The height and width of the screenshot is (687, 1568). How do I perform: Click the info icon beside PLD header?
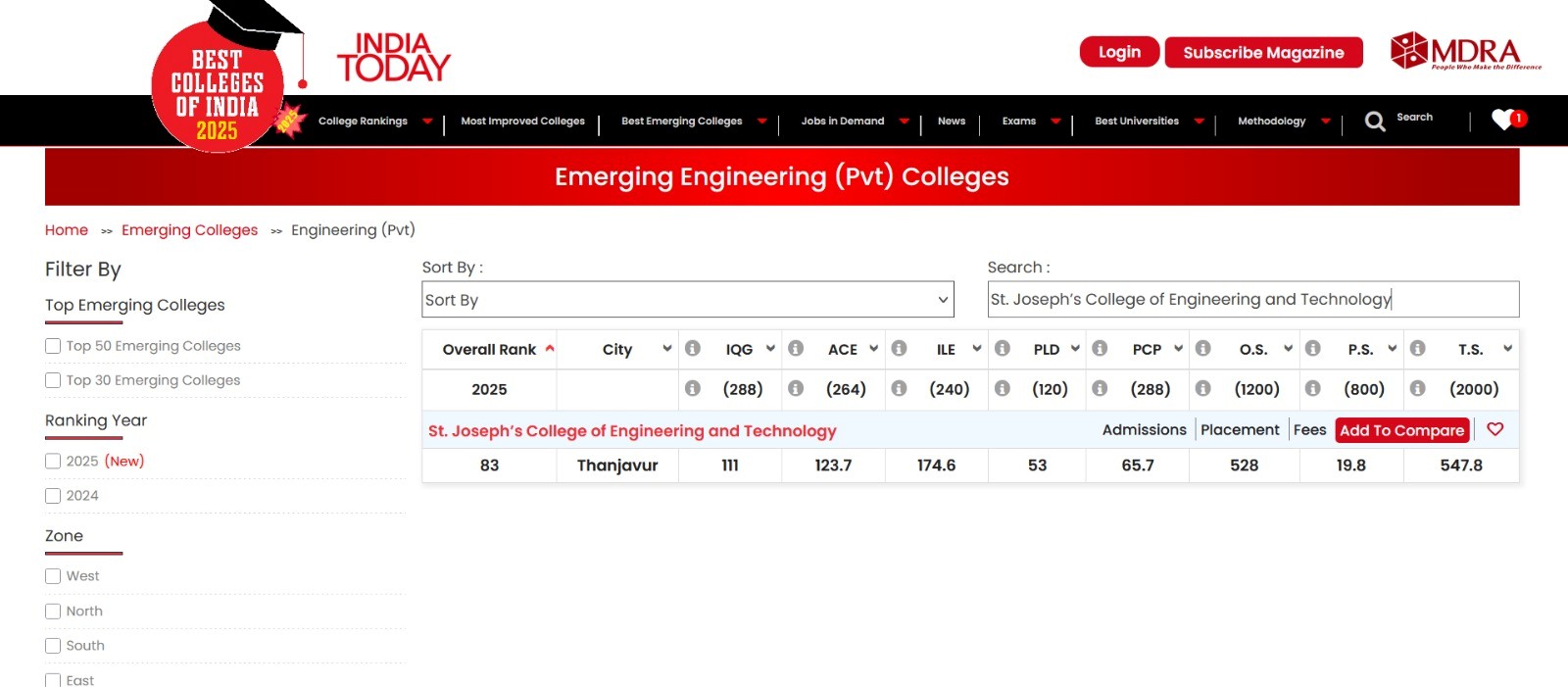coord(1003,349)
